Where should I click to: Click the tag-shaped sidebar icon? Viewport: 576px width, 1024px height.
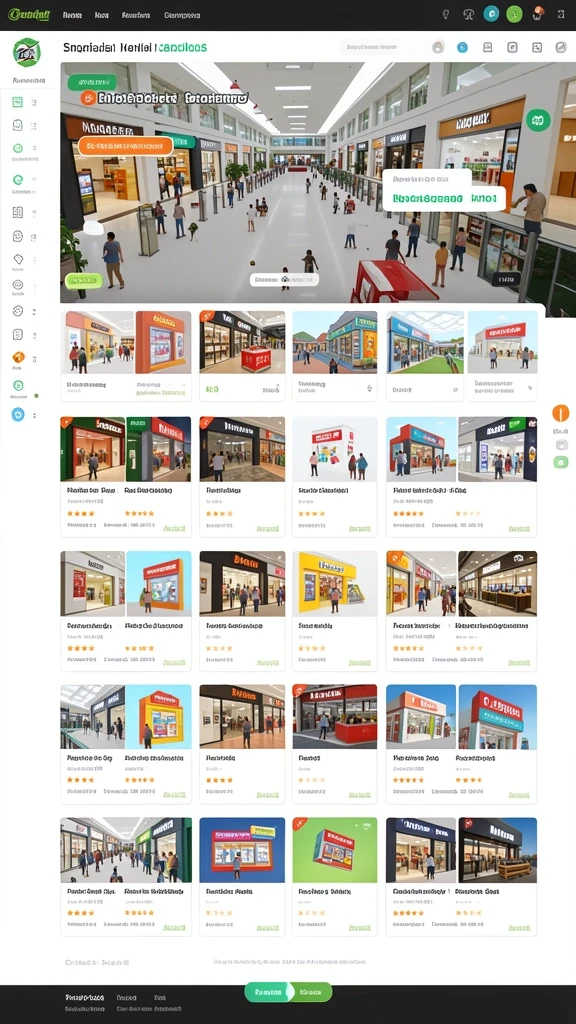(18, 259)
